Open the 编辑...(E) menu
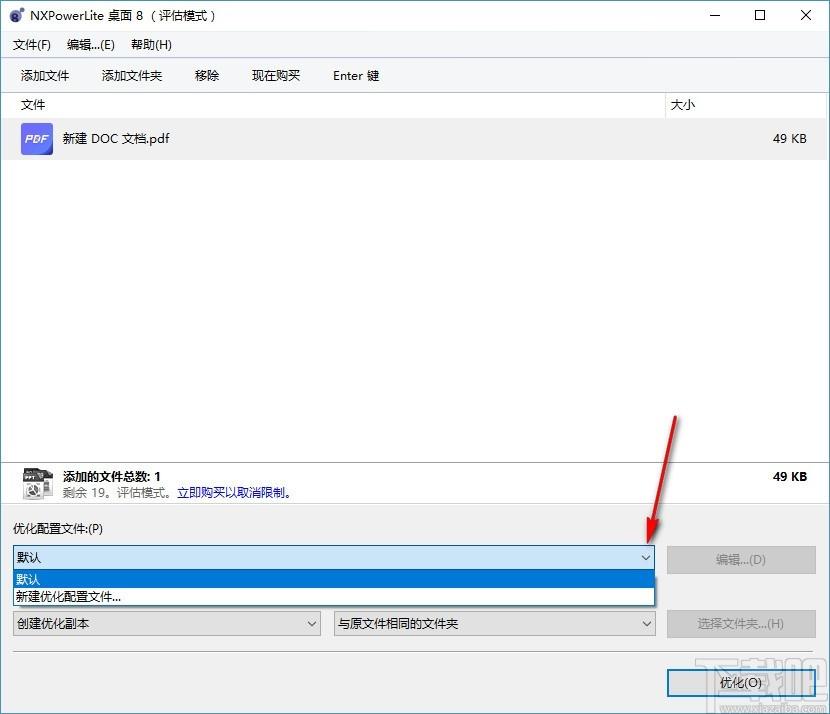This screenshot has height=714, width=830. point(91,45)
